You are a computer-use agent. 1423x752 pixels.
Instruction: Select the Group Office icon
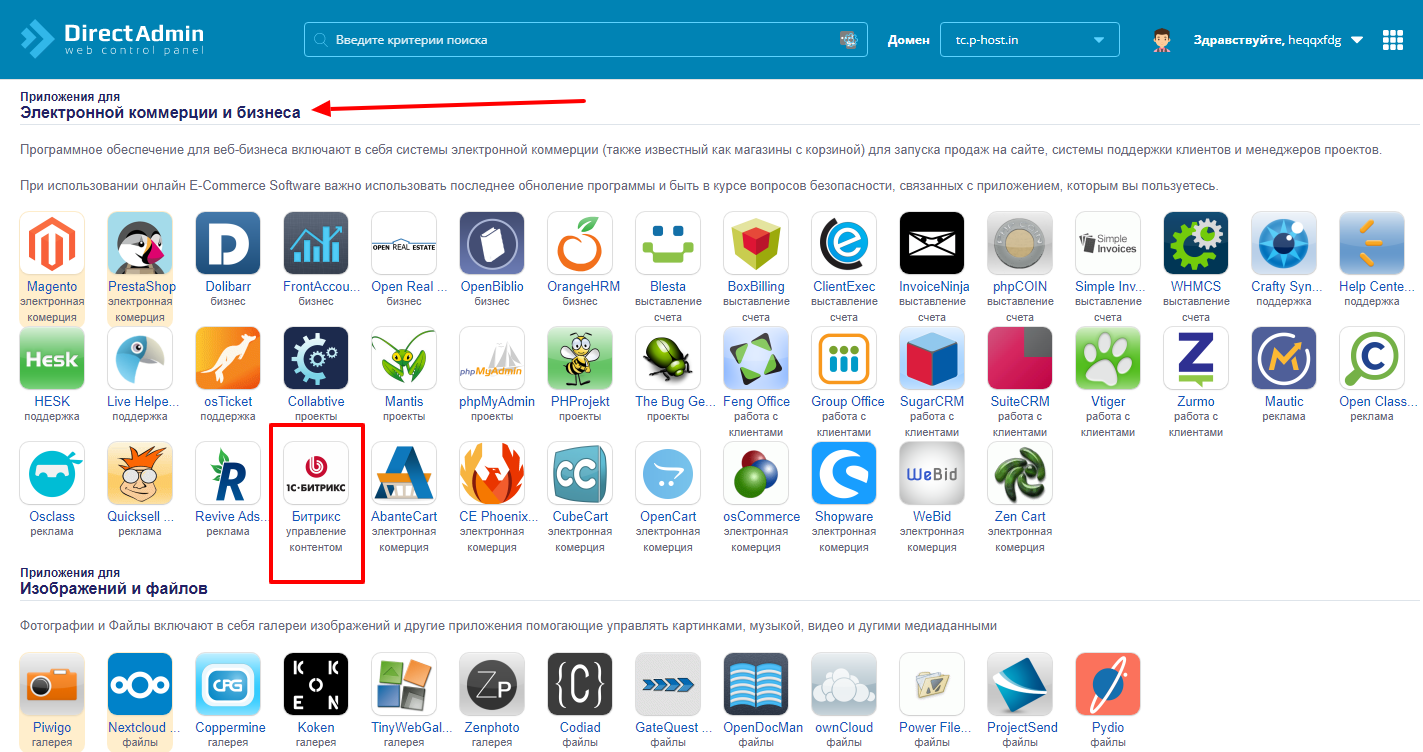coord(844,358)
